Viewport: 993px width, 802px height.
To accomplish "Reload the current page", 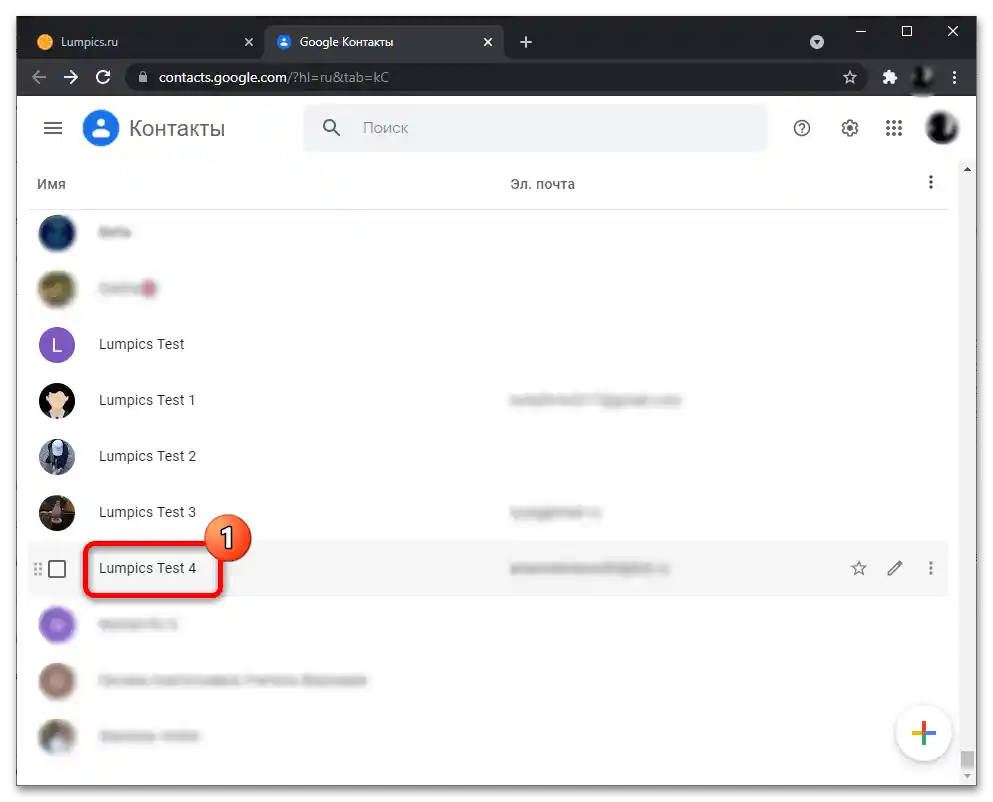I will pyautogui.click(x=103, y=77).
